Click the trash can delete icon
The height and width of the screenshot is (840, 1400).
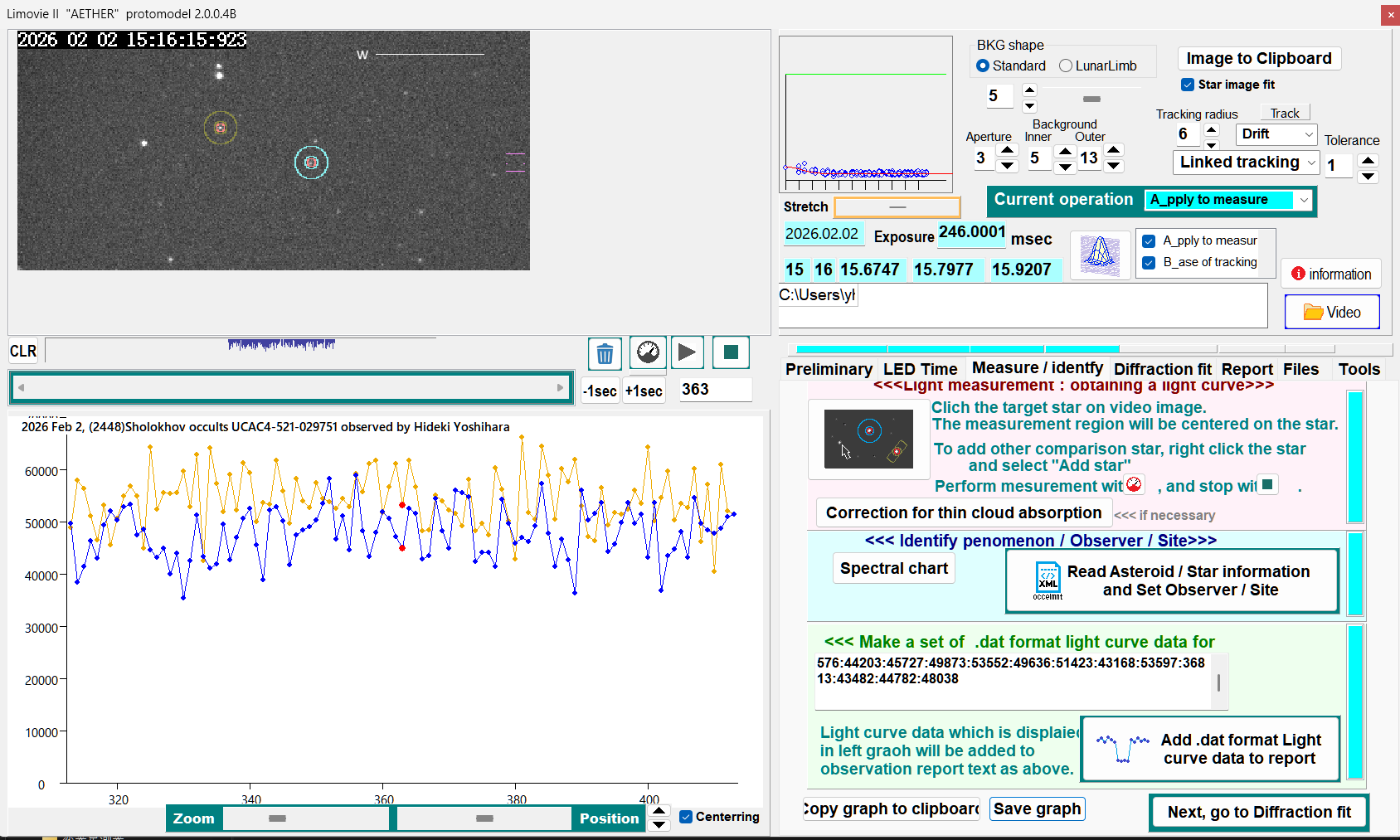pos(605,354)
